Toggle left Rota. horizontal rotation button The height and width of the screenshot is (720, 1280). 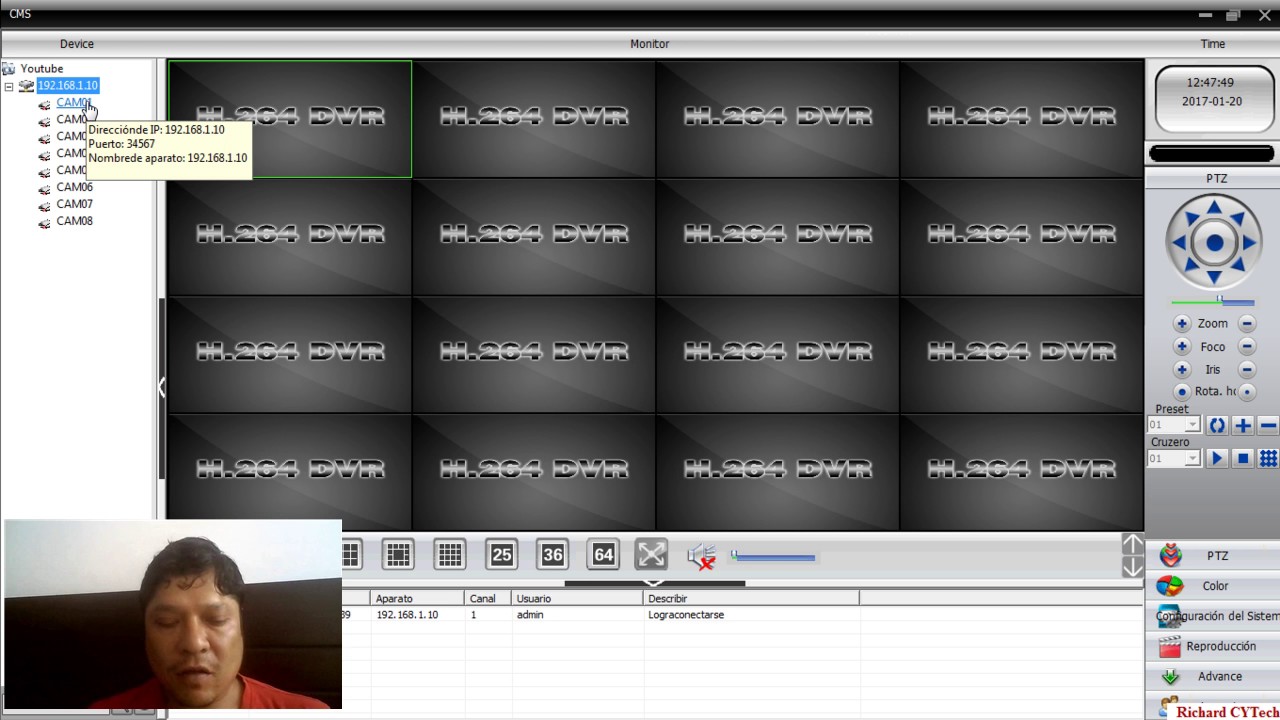click(1182, 391)
